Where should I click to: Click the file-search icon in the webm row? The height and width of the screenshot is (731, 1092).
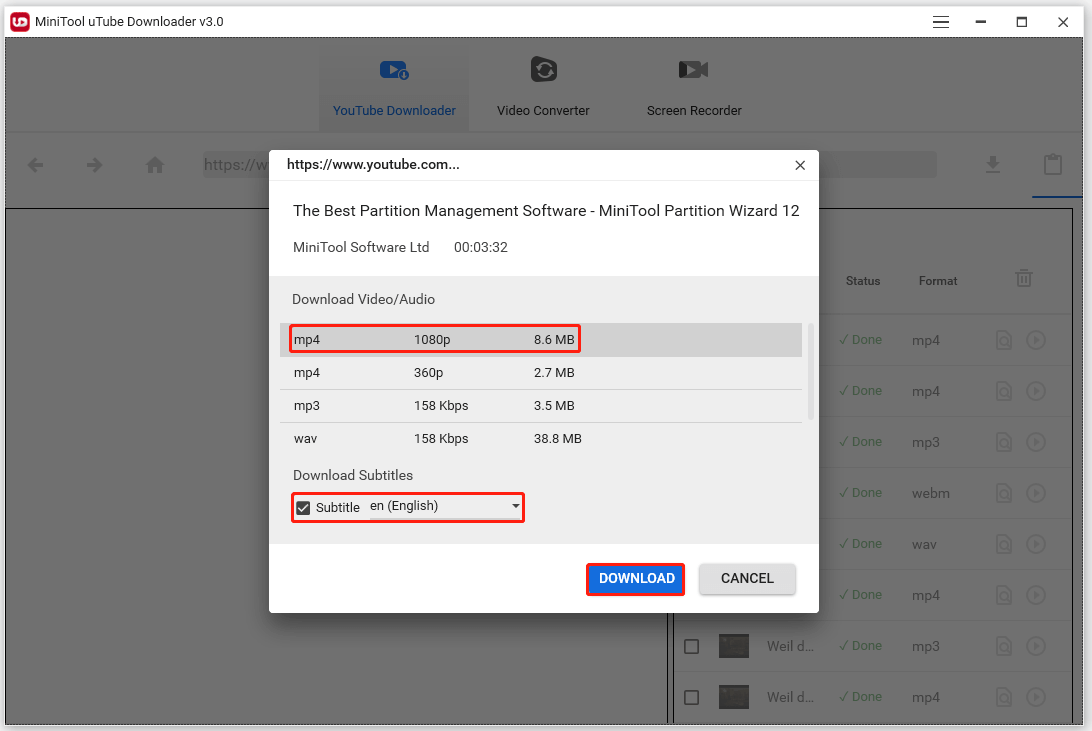coord(1004,493)
